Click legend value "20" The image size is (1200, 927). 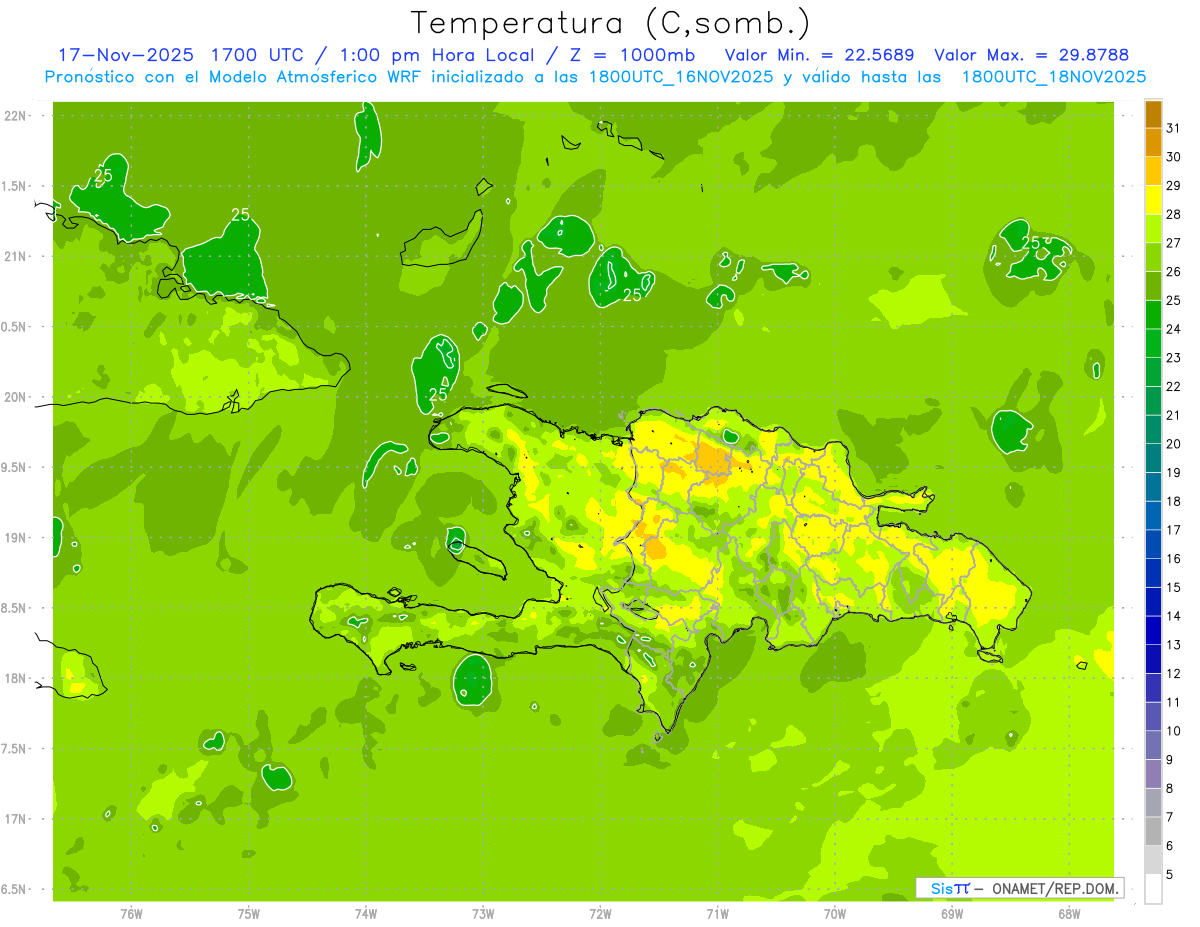[1174, 443]
